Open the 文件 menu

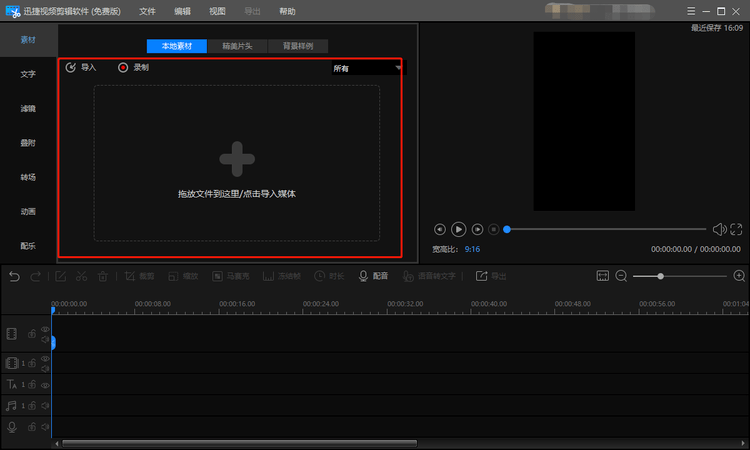pyautogui.click(x=147, y=11)
